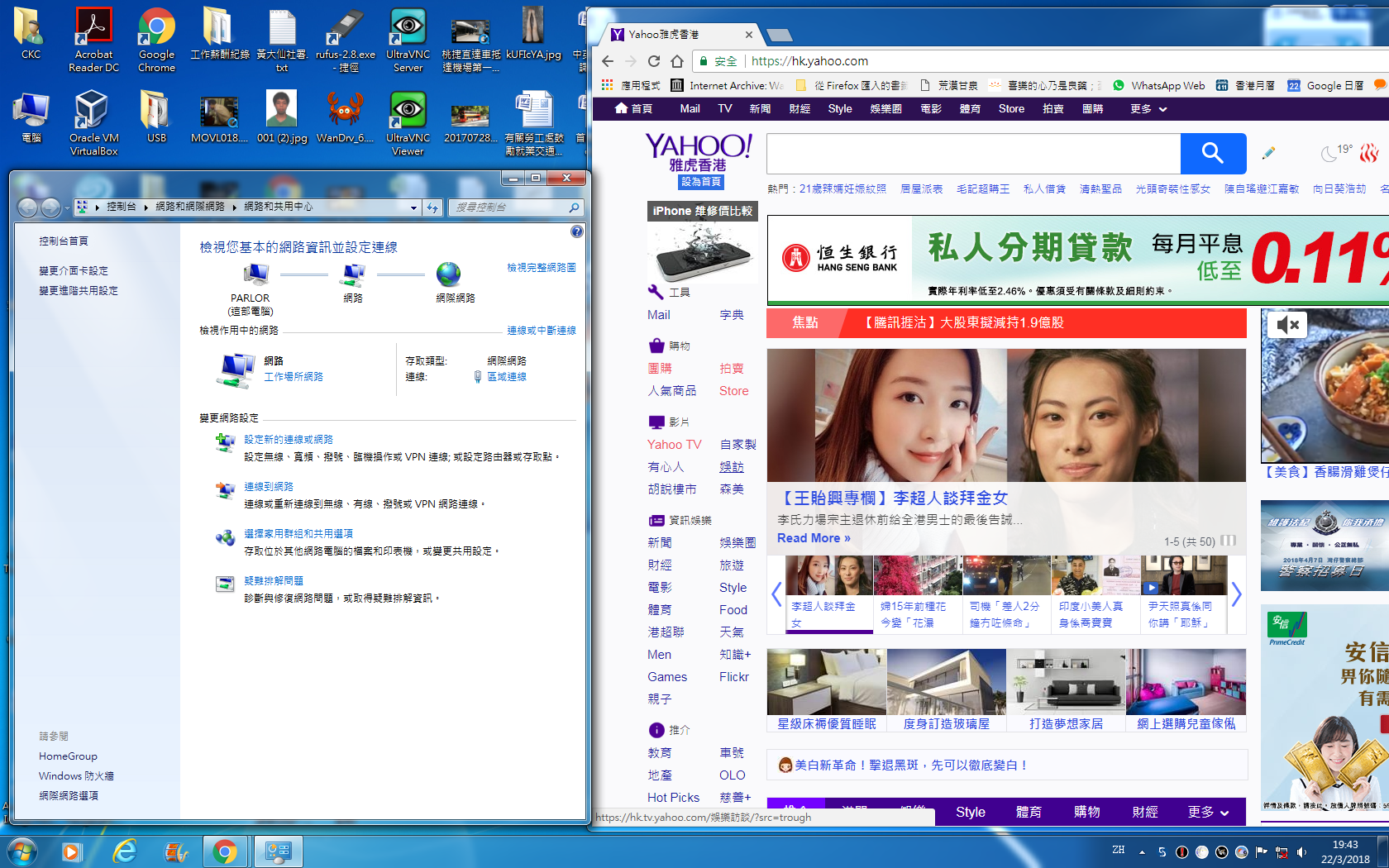Click 設為首頁 button under Yahoo logo

[701, 182]
